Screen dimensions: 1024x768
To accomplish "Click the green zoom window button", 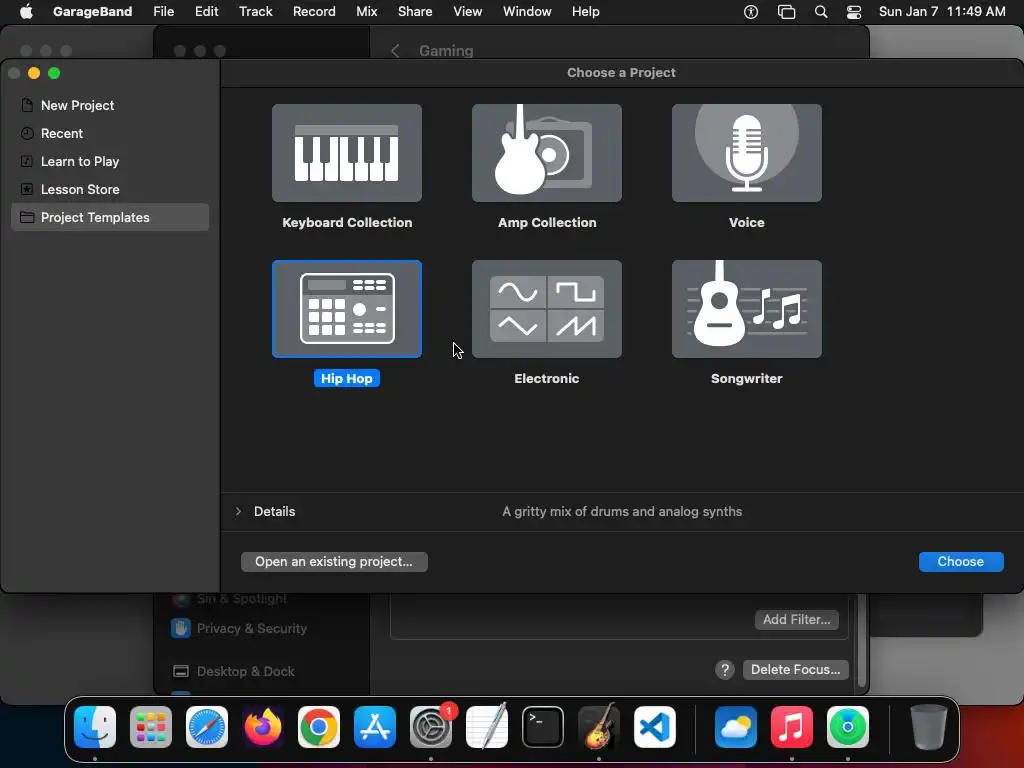I will 54,73.
